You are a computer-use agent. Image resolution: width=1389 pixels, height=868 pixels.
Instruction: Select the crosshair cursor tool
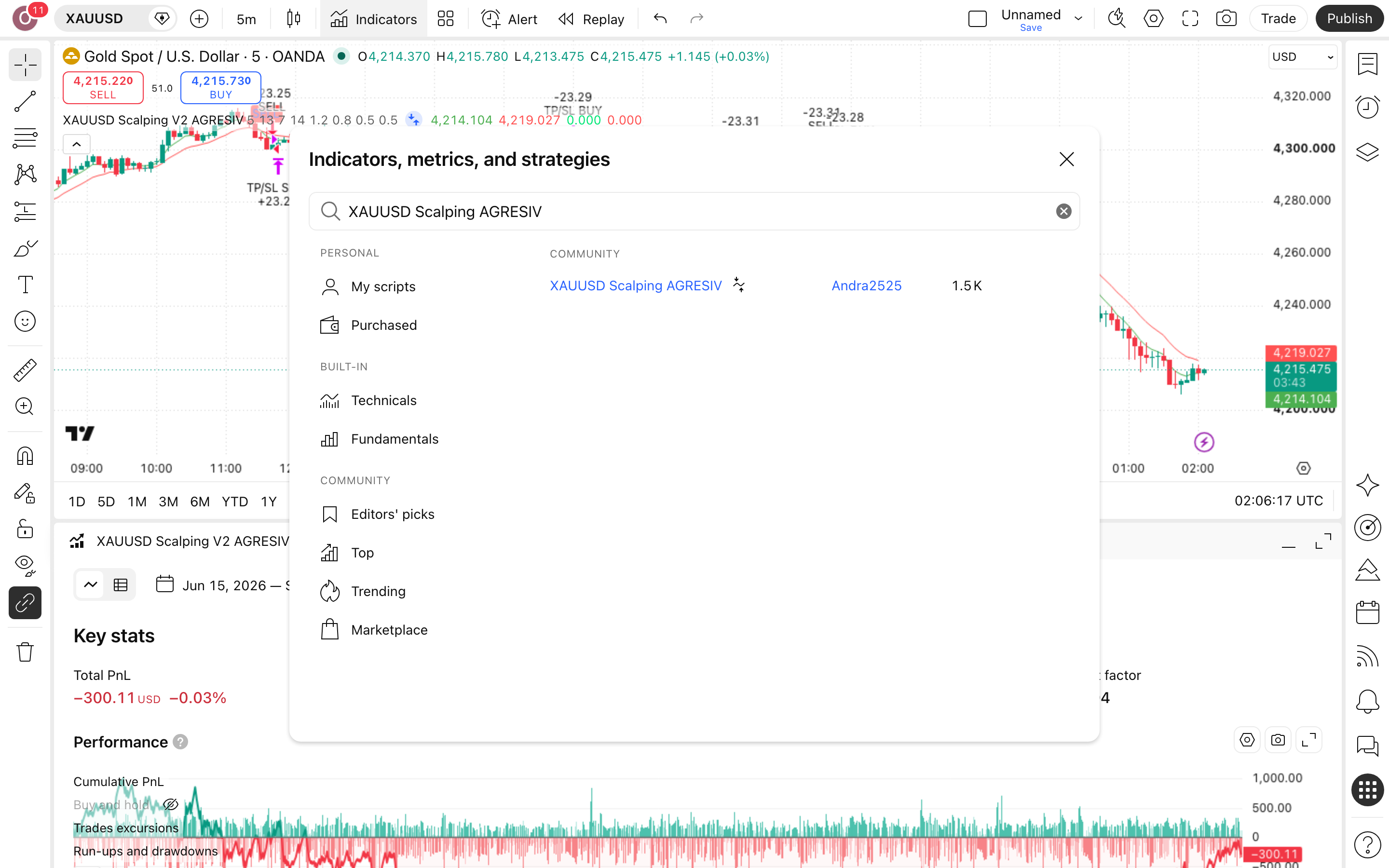point(25,65)
